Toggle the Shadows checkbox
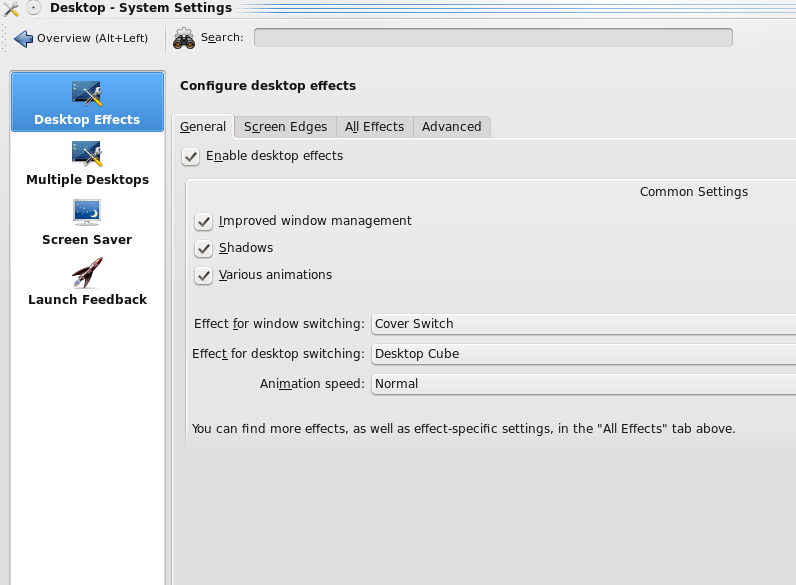 tap(204, 248)
